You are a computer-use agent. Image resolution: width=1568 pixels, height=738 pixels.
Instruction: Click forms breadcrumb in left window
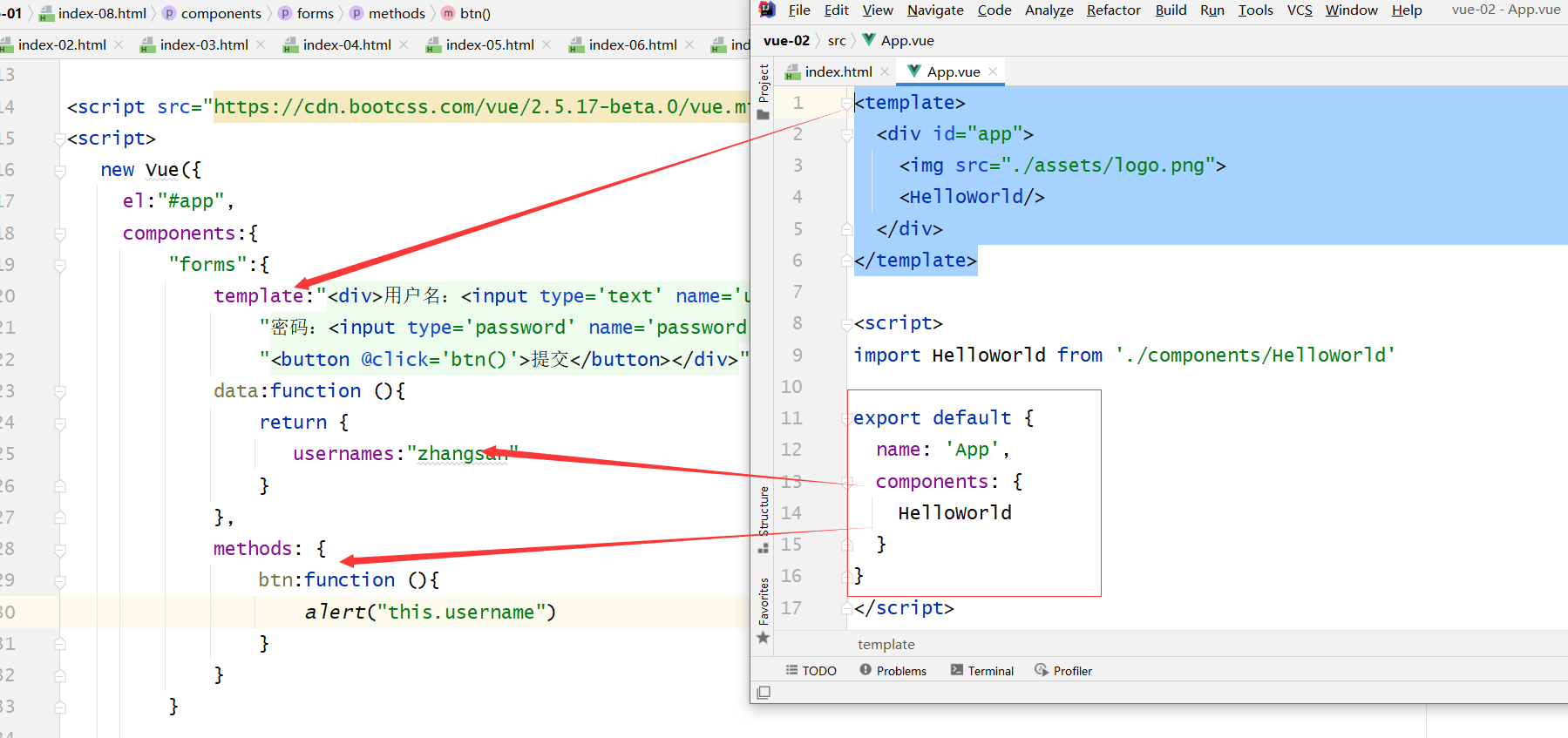306,13
